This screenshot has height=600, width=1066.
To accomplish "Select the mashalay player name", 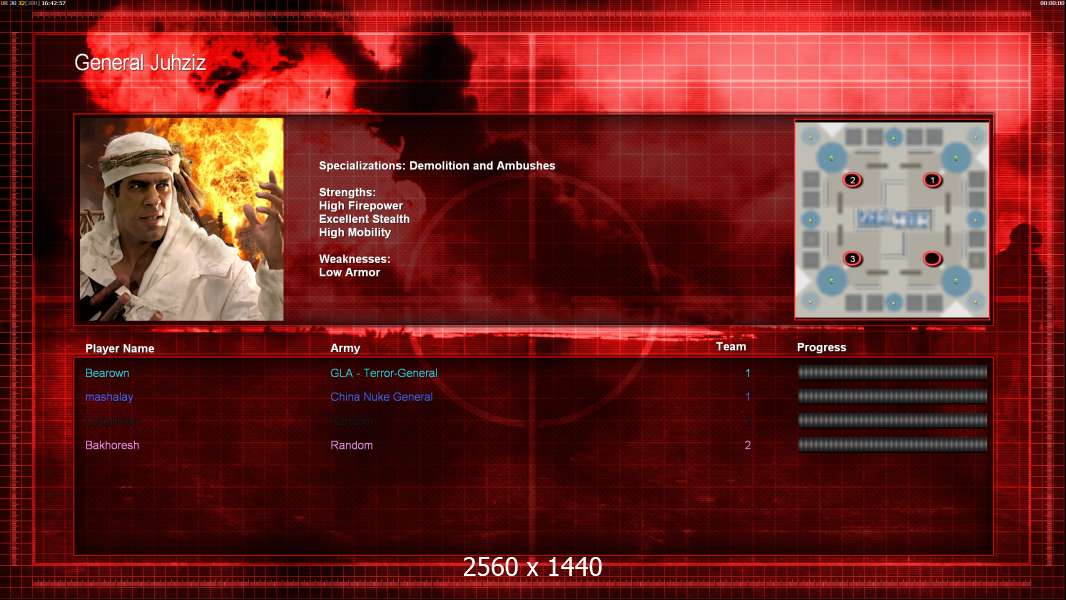I will [109, 397].
